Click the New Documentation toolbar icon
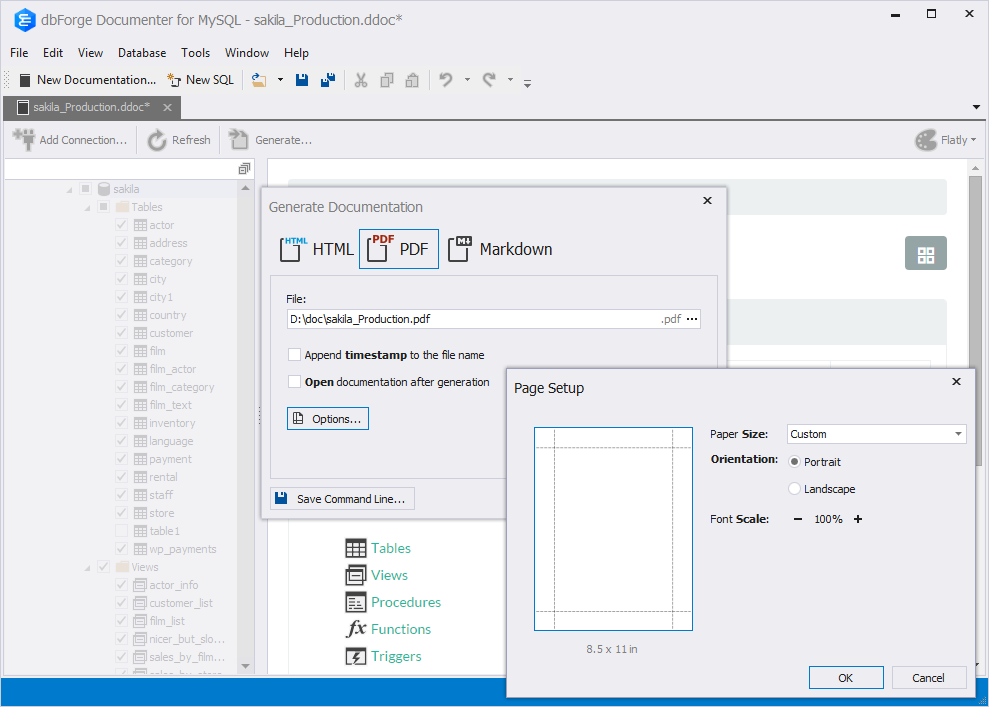The width and height of the screenshot is (989, 707). click(25, 80)
